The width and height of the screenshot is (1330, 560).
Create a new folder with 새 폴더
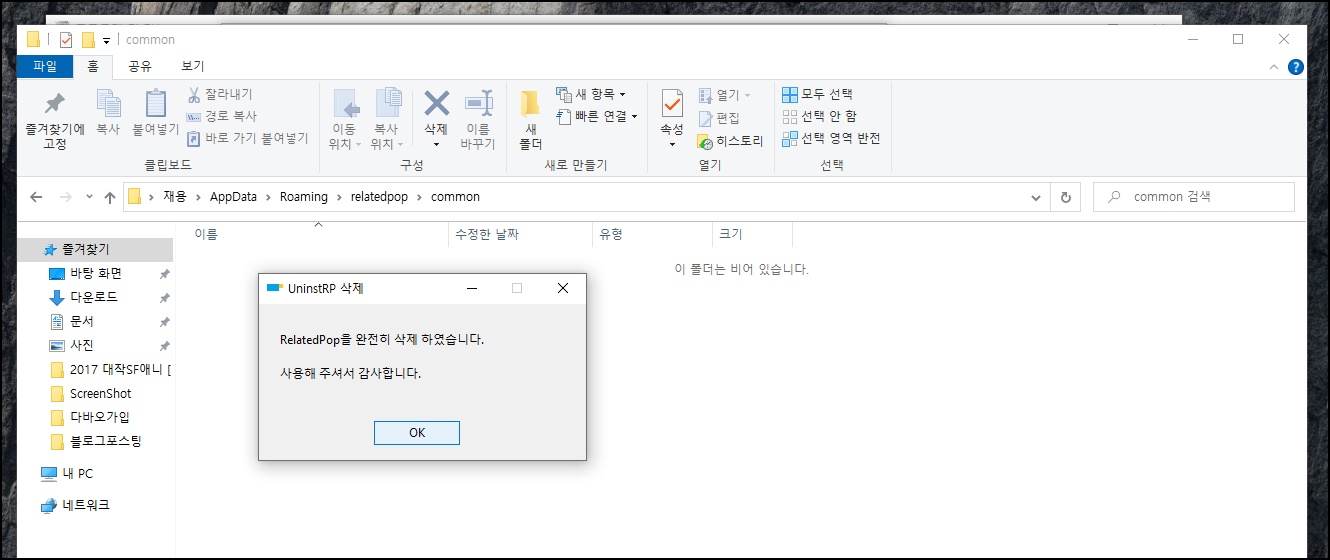(530, 119)
